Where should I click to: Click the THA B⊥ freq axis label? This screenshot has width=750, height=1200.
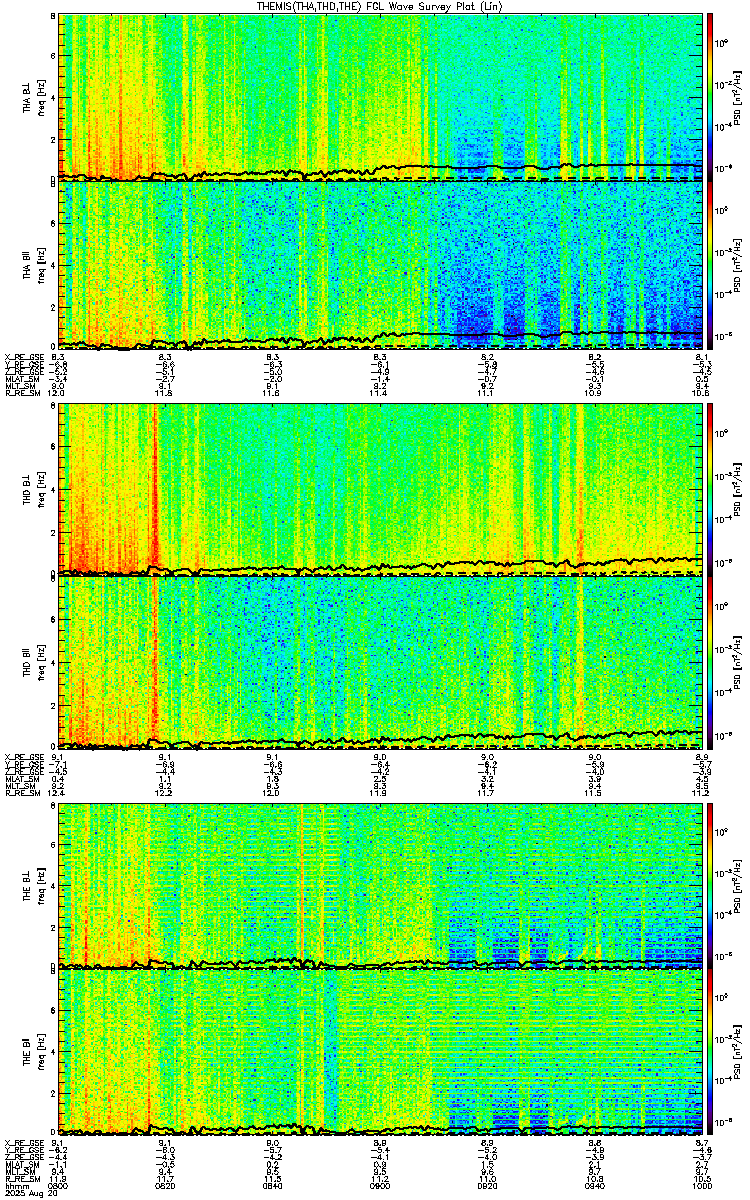point(35,97)
